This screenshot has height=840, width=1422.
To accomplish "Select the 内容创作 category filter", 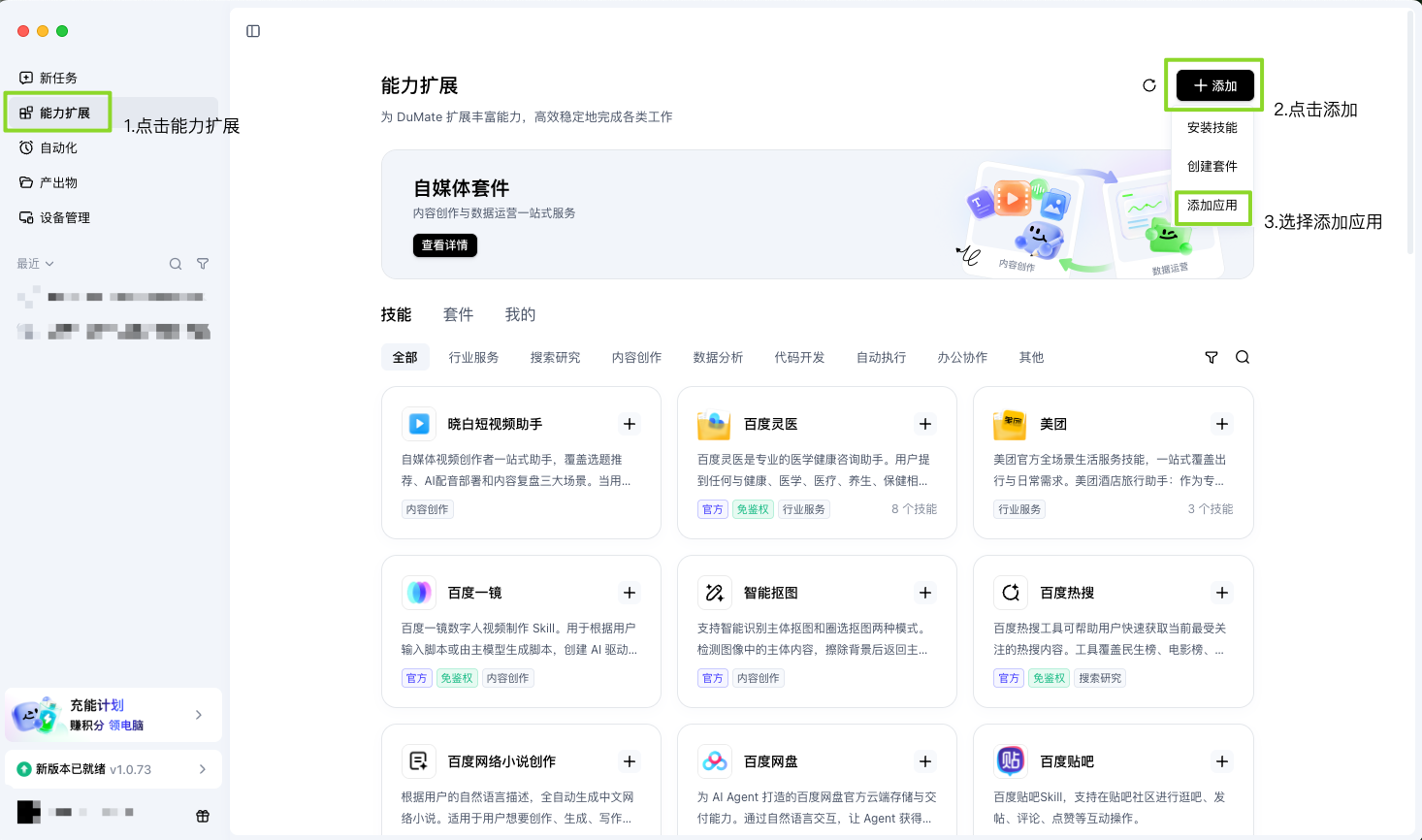I will pos(637,358).
